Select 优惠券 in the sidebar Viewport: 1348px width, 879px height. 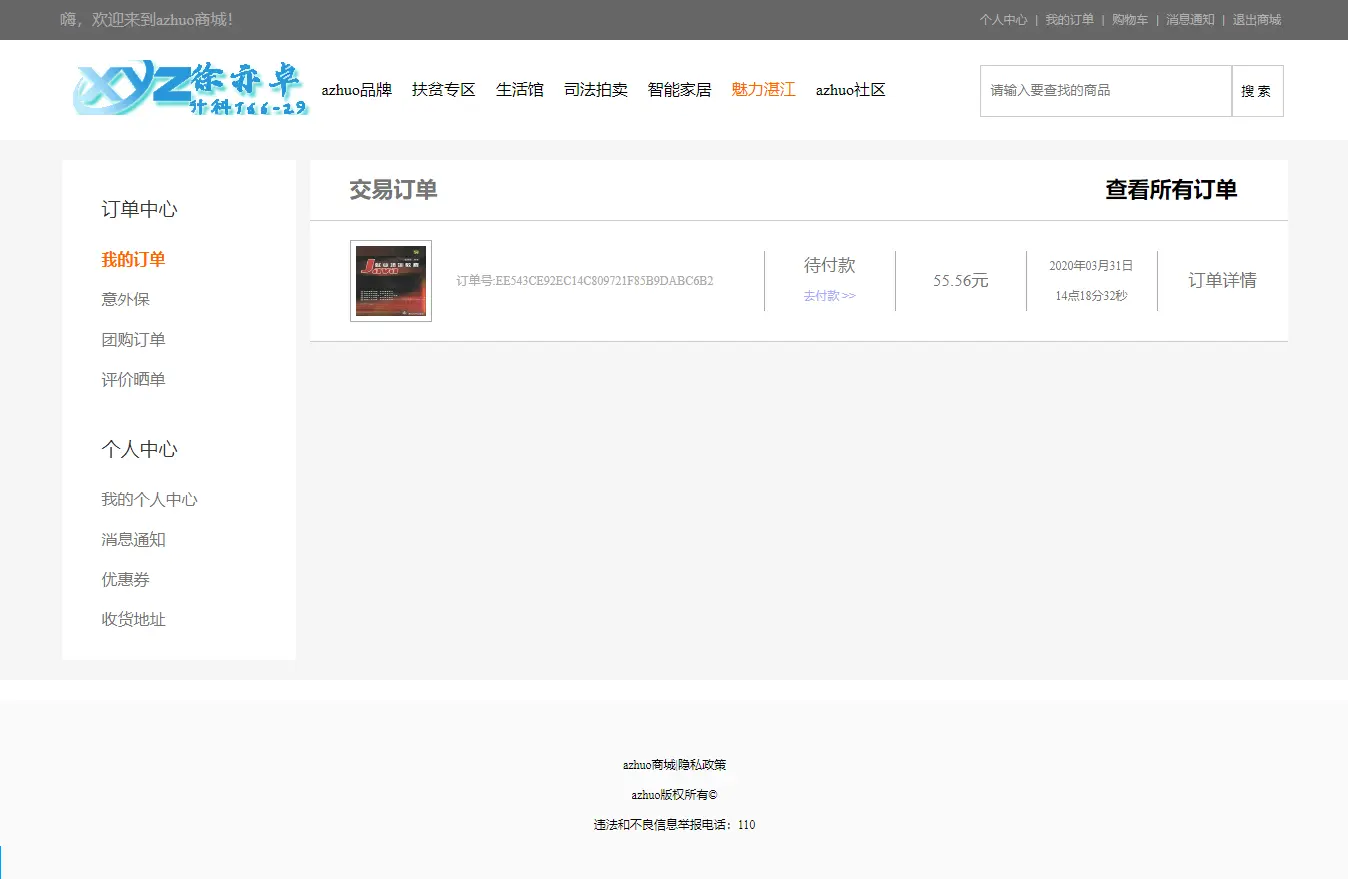click(x=125, y=579)
